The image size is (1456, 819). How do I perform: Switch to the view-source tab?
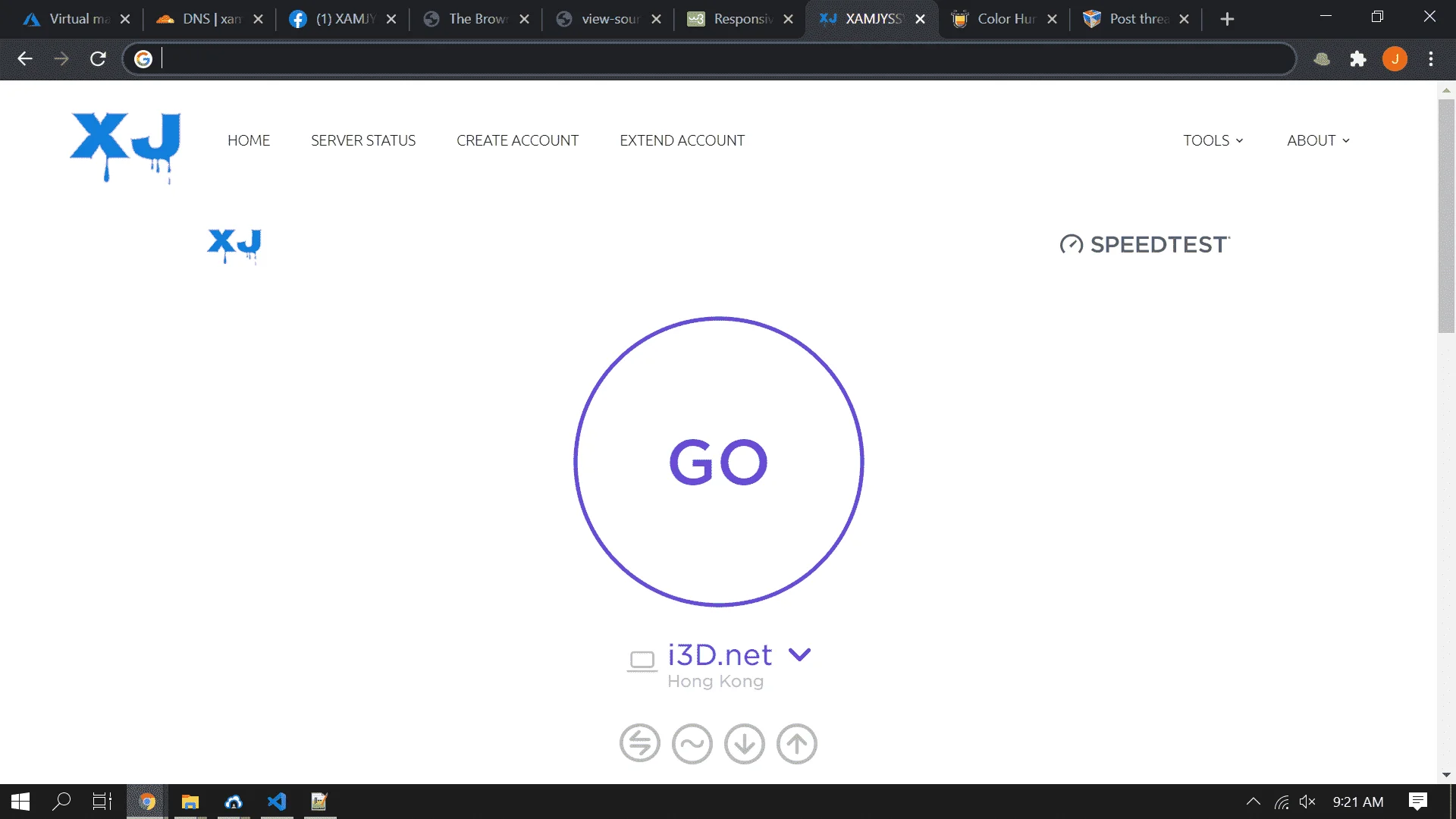[607, 19]
